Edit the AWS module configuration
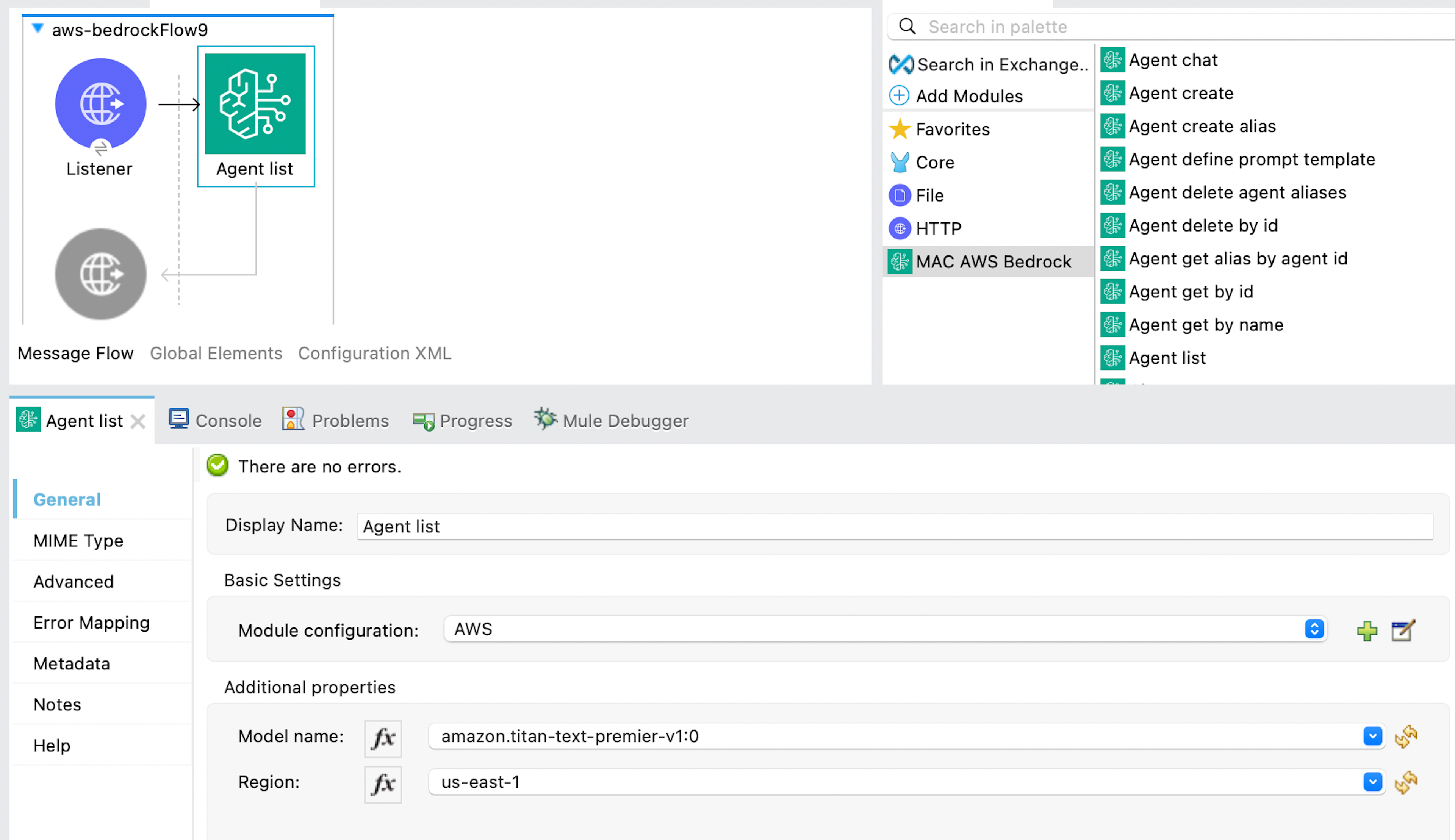The width and height of the screenshot is (1455, 840). pos(1402,630)
